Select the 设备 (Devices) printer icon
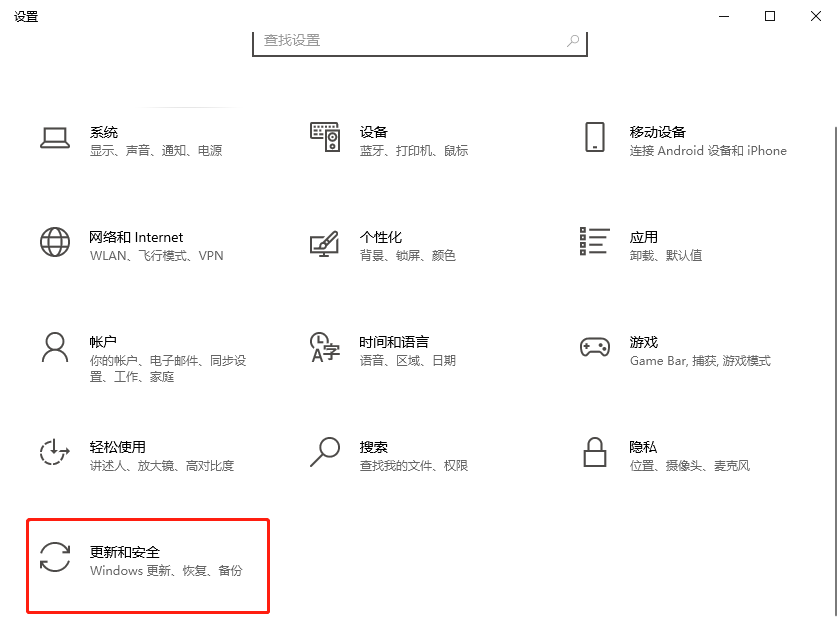 click(x=324, y=138)
